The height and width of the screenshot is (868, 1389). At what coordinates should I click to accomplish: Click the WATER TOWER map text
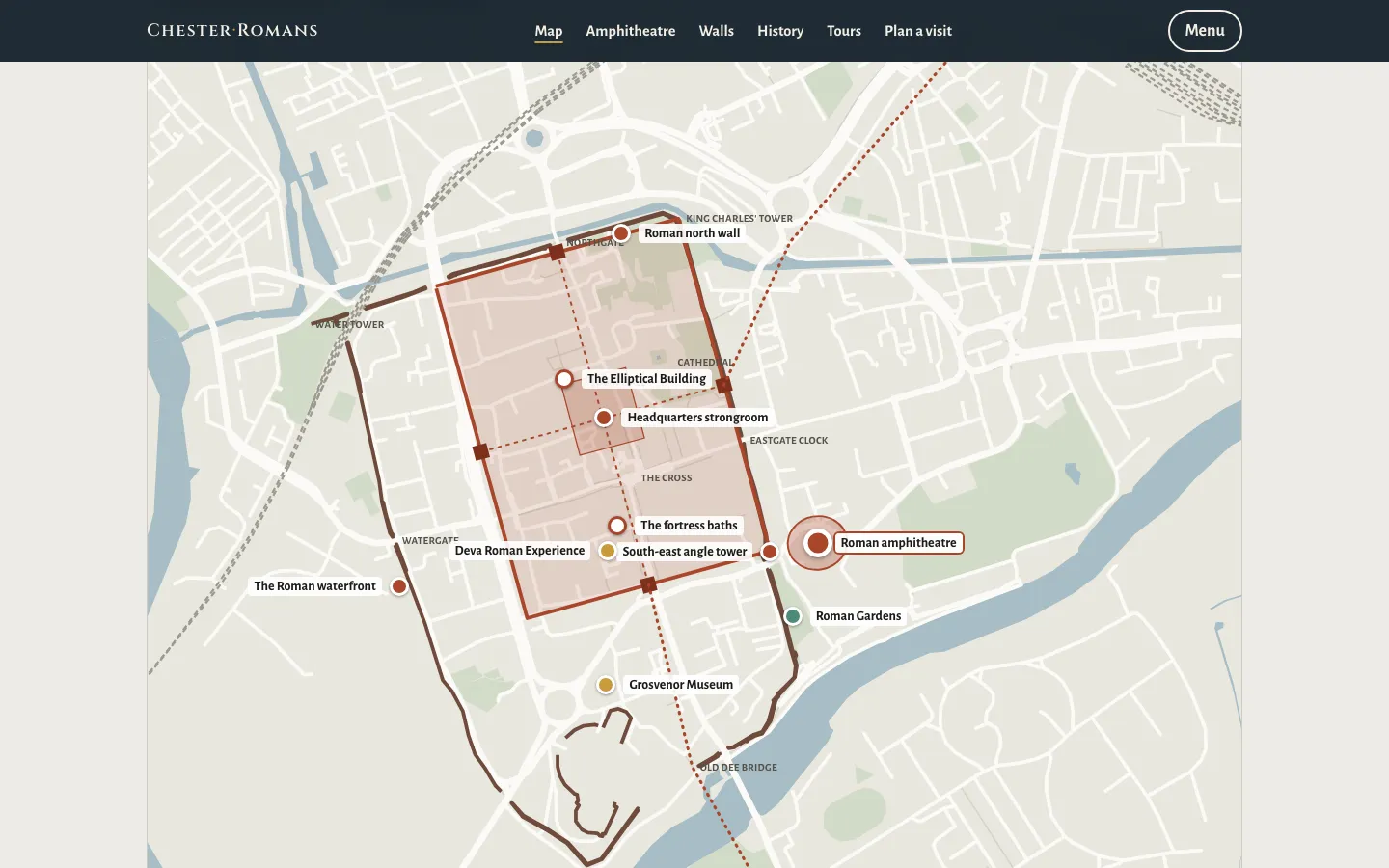(350, 325)
